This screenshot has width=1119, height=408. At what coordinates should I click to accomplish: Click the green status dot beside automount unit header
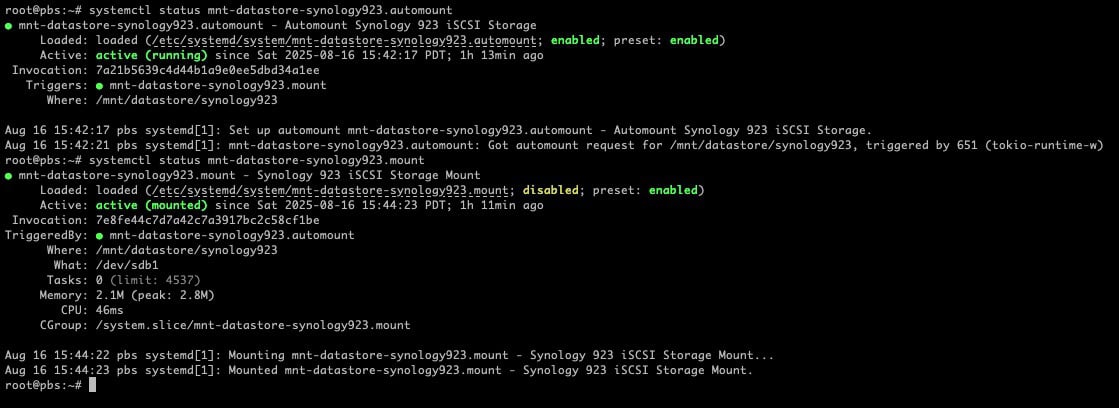(9, 26)
